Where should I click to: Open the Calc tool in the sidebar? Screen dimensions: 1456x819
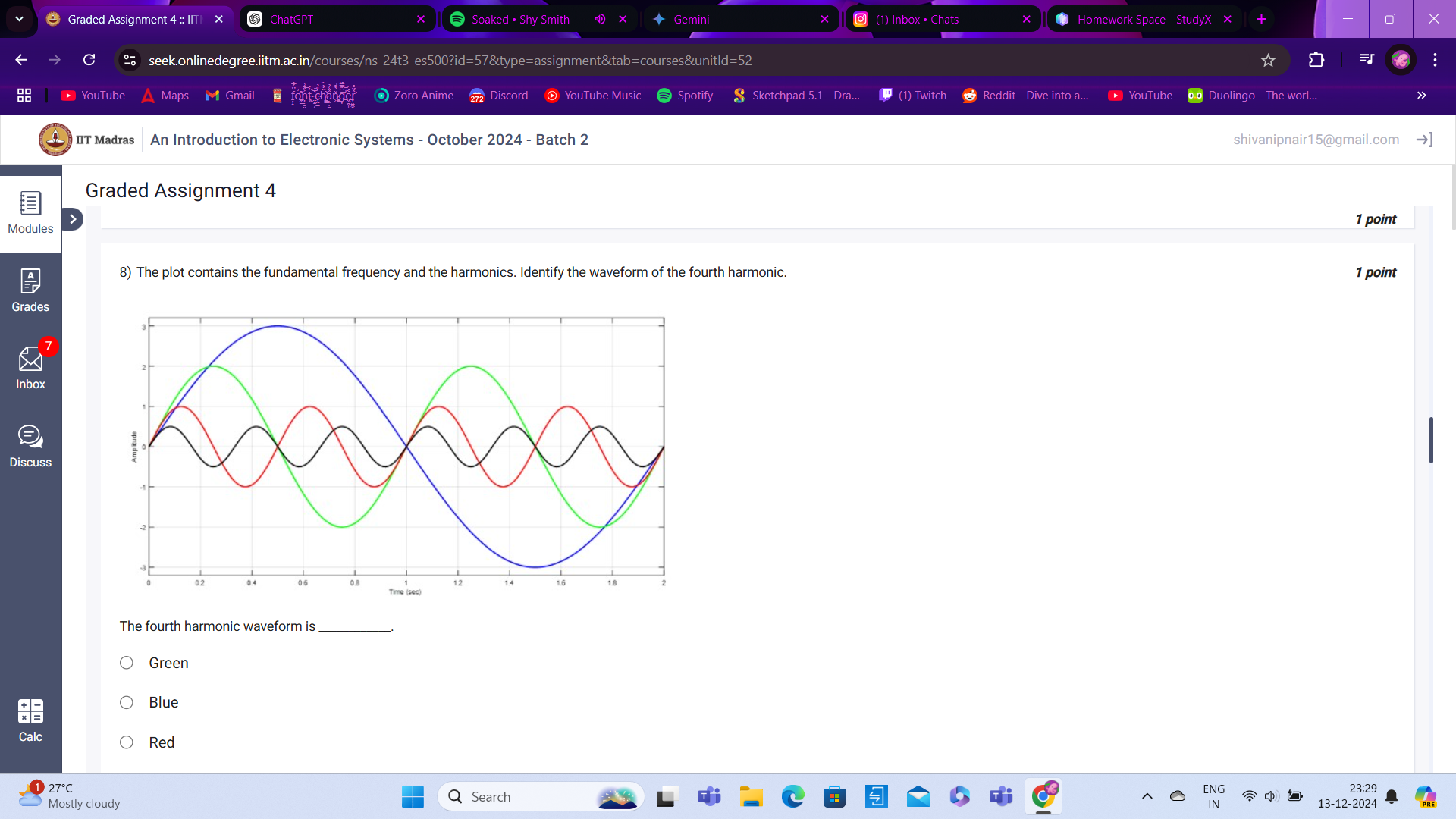[30, 719]
